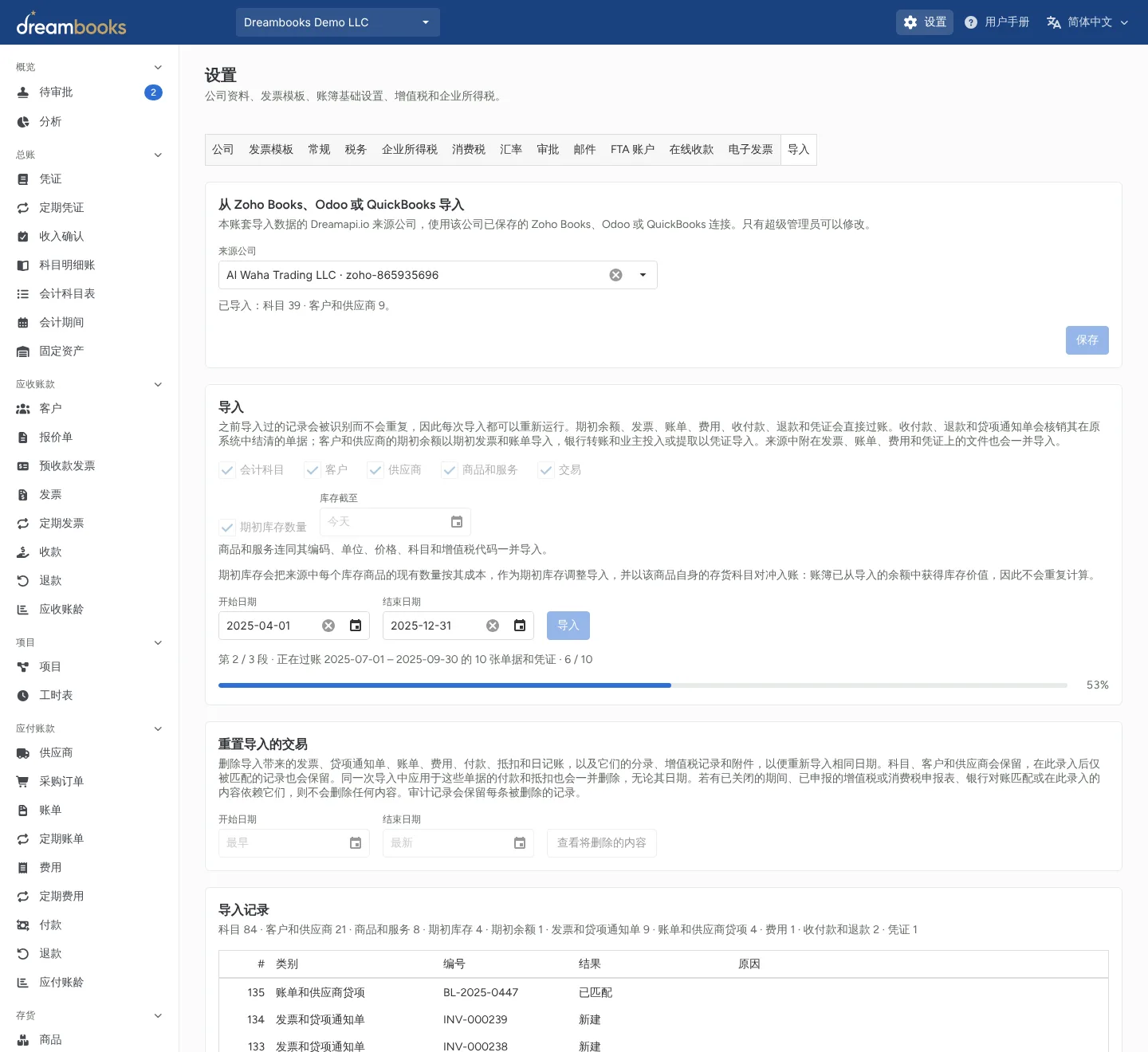This screenshot has height=1052, width=1148.
Task: Click the 固定资产 icon in sidebar
Action: click(23, 351)
